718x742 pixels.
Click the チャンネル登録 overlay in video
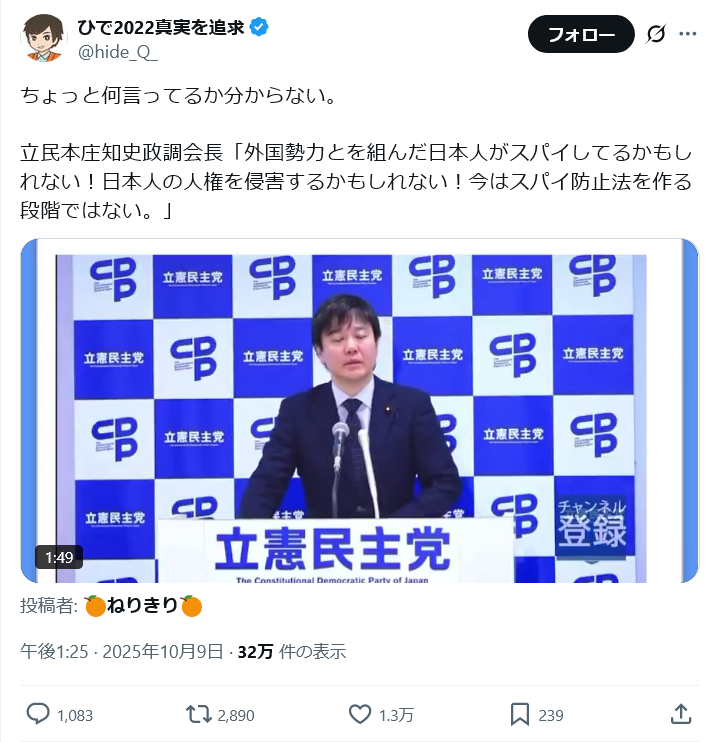point(592,524)
